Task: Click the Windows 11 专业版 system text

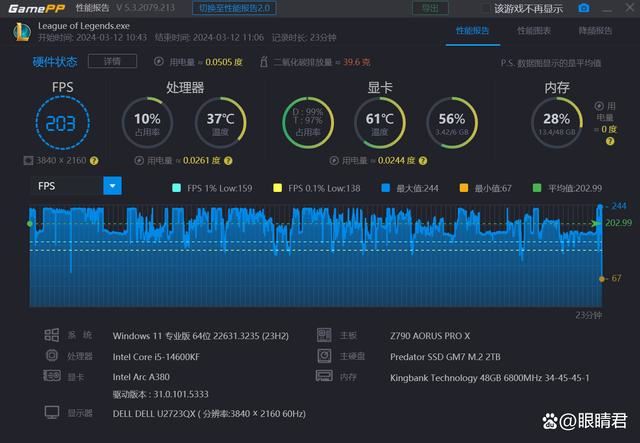Action: (x=200, y=336)
